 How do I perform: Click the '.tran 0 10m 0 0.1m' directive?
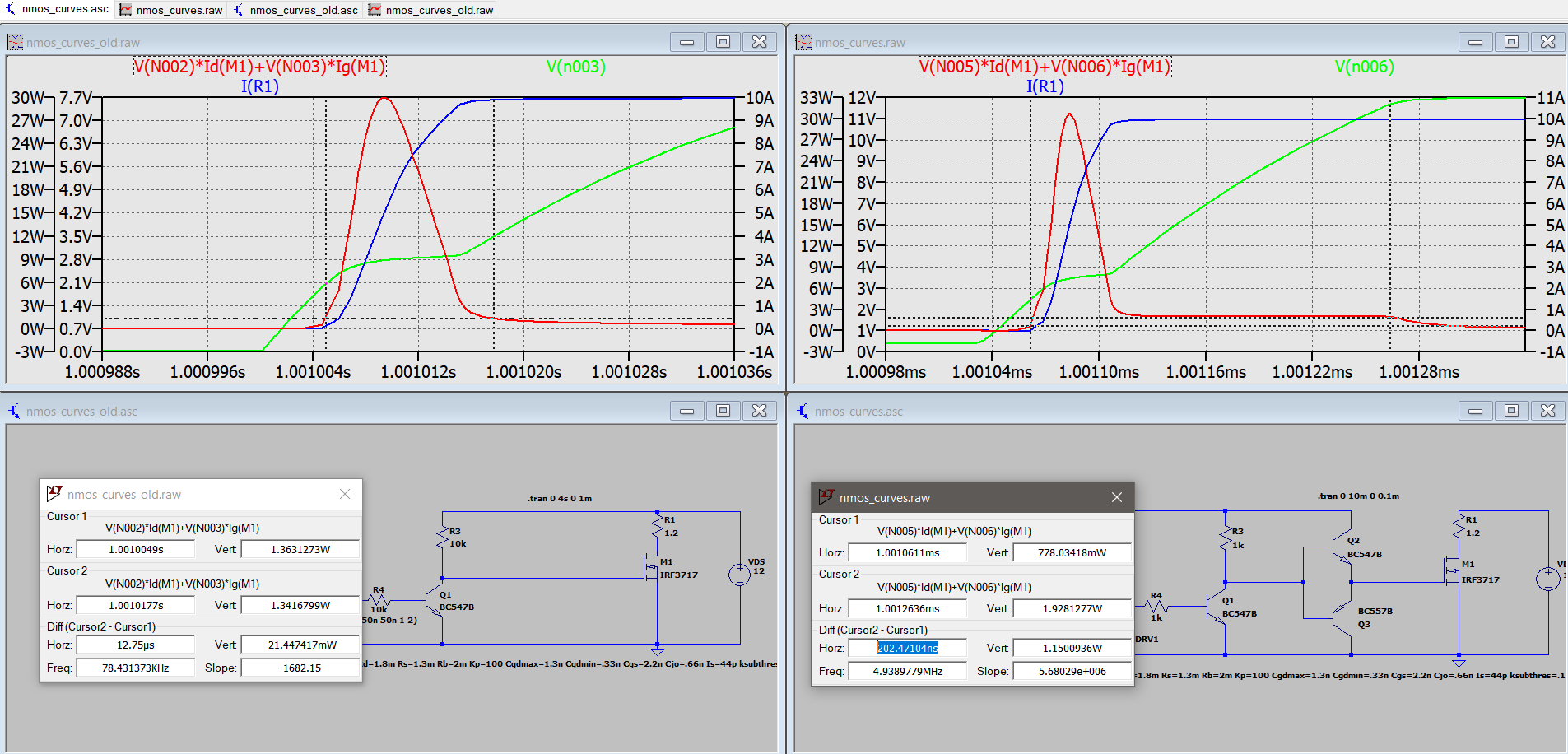1358,496
